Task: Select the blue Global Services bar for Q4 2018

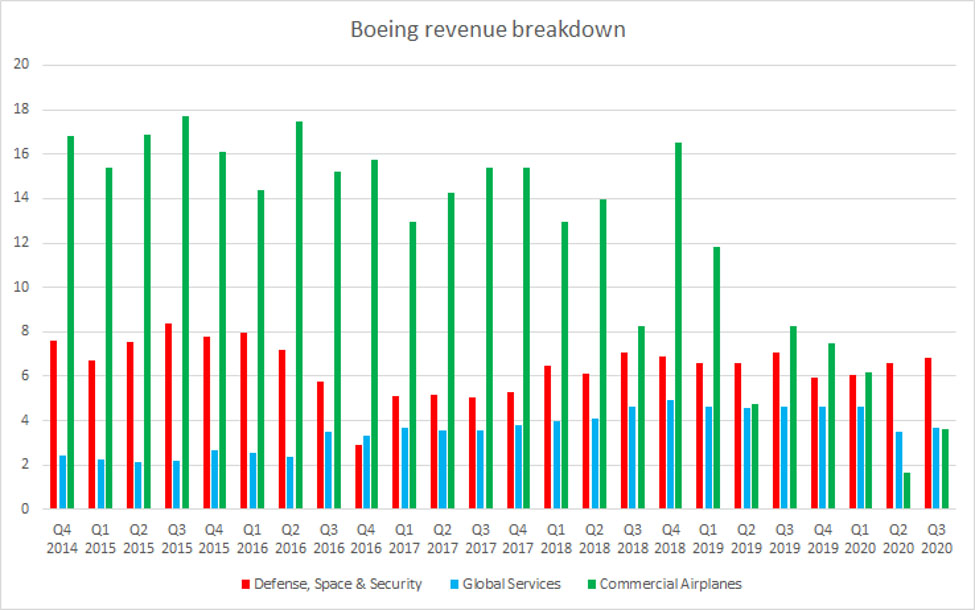Action: point(670,455)
